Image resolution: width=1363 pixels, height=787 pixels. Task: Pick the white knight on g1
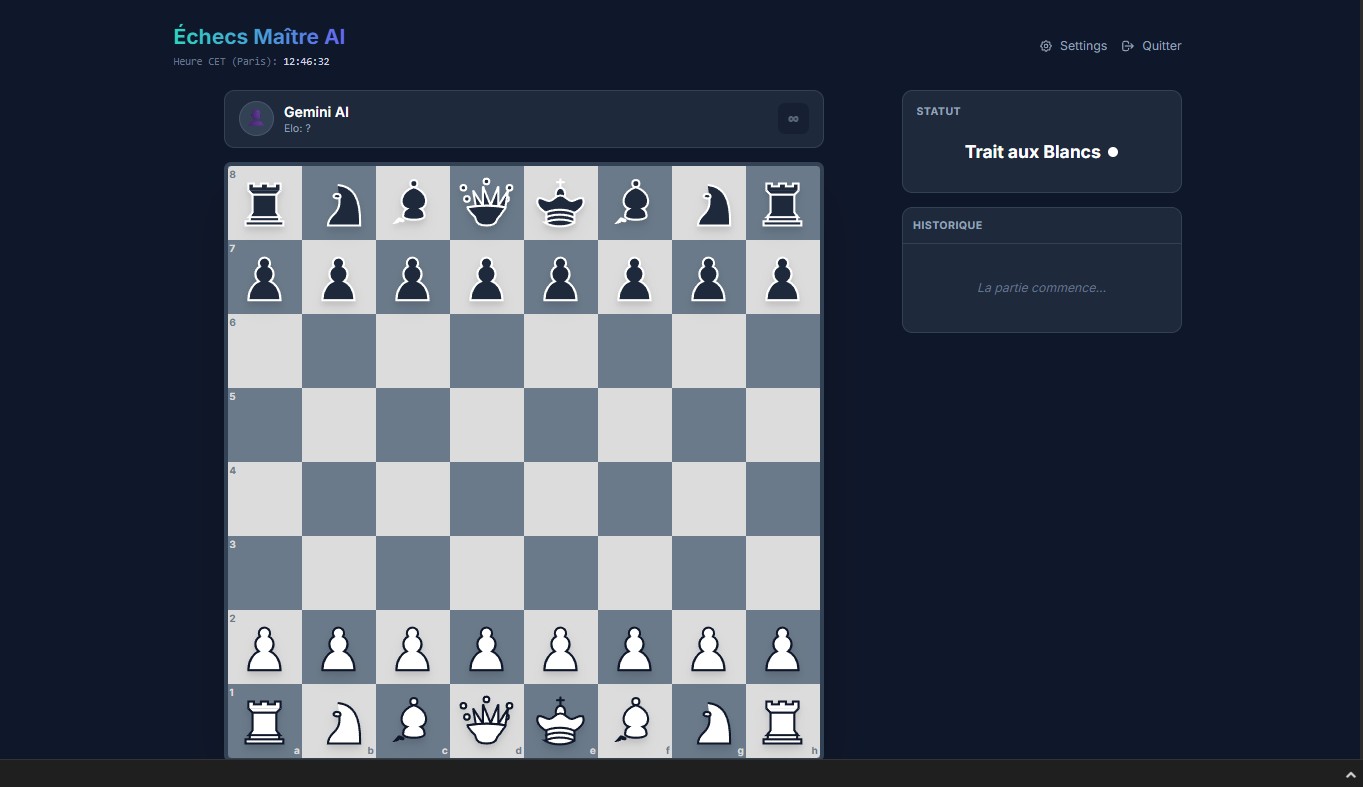pos(708,721)
